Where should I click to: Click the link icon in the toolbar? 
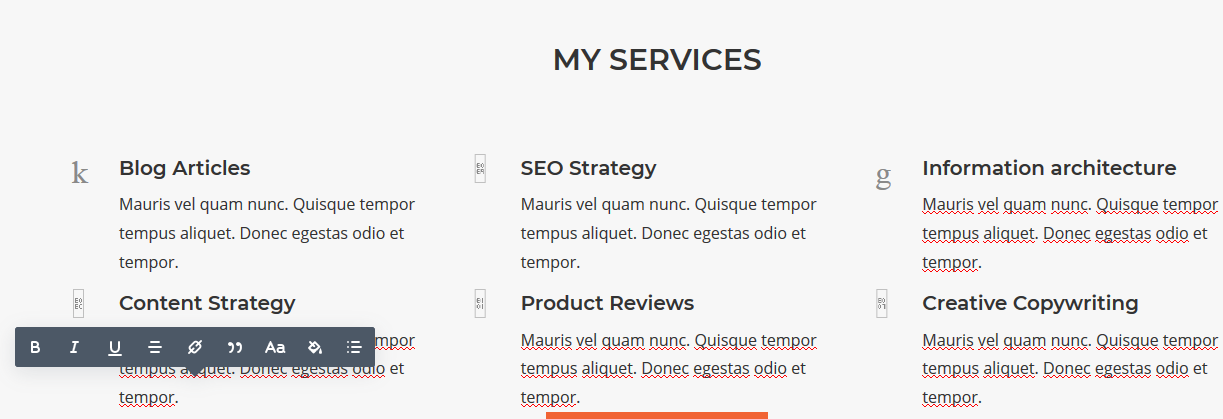click(x=195, y=348)
